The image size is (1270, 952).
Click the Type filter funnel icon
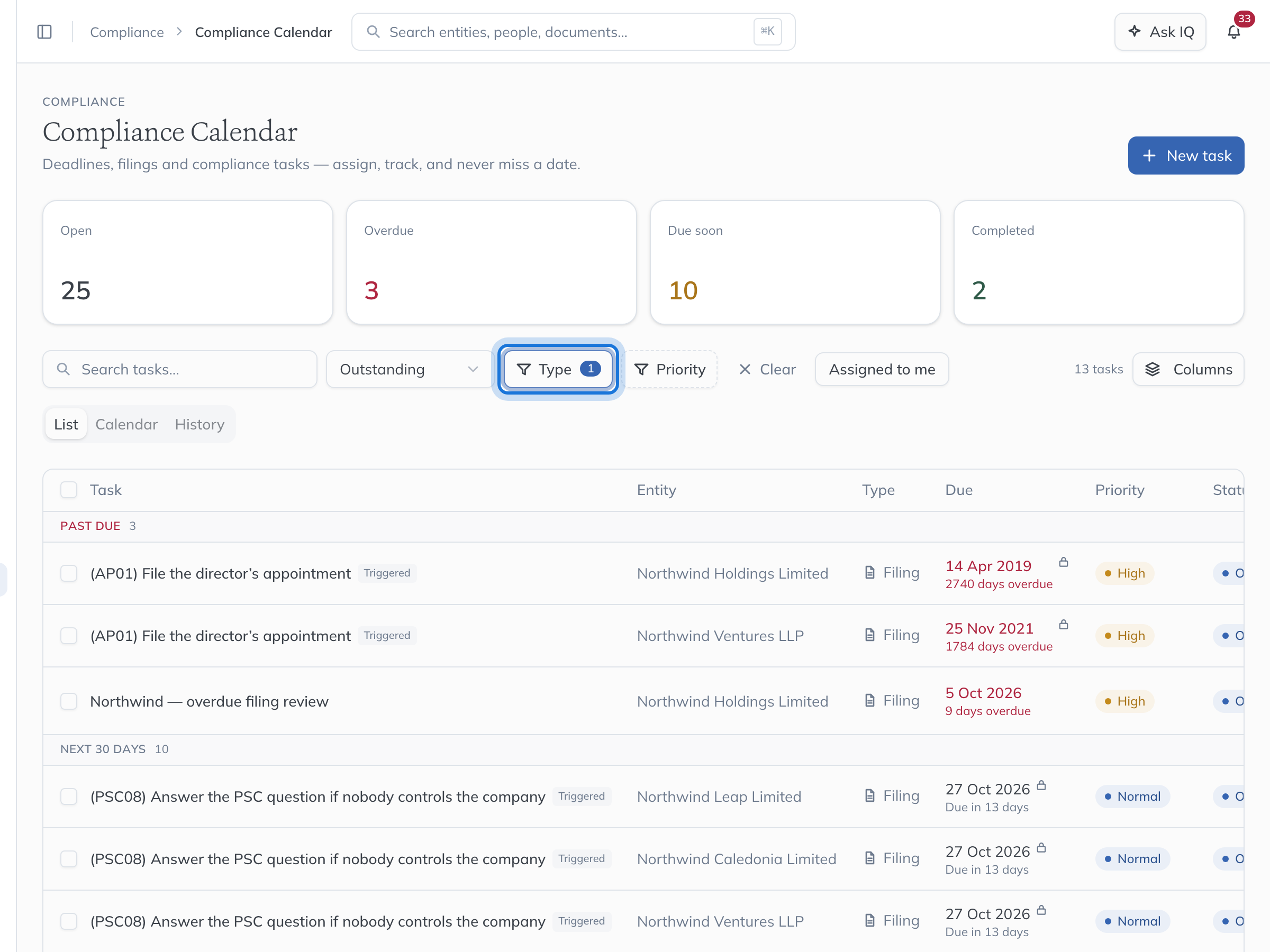point(524,369)
